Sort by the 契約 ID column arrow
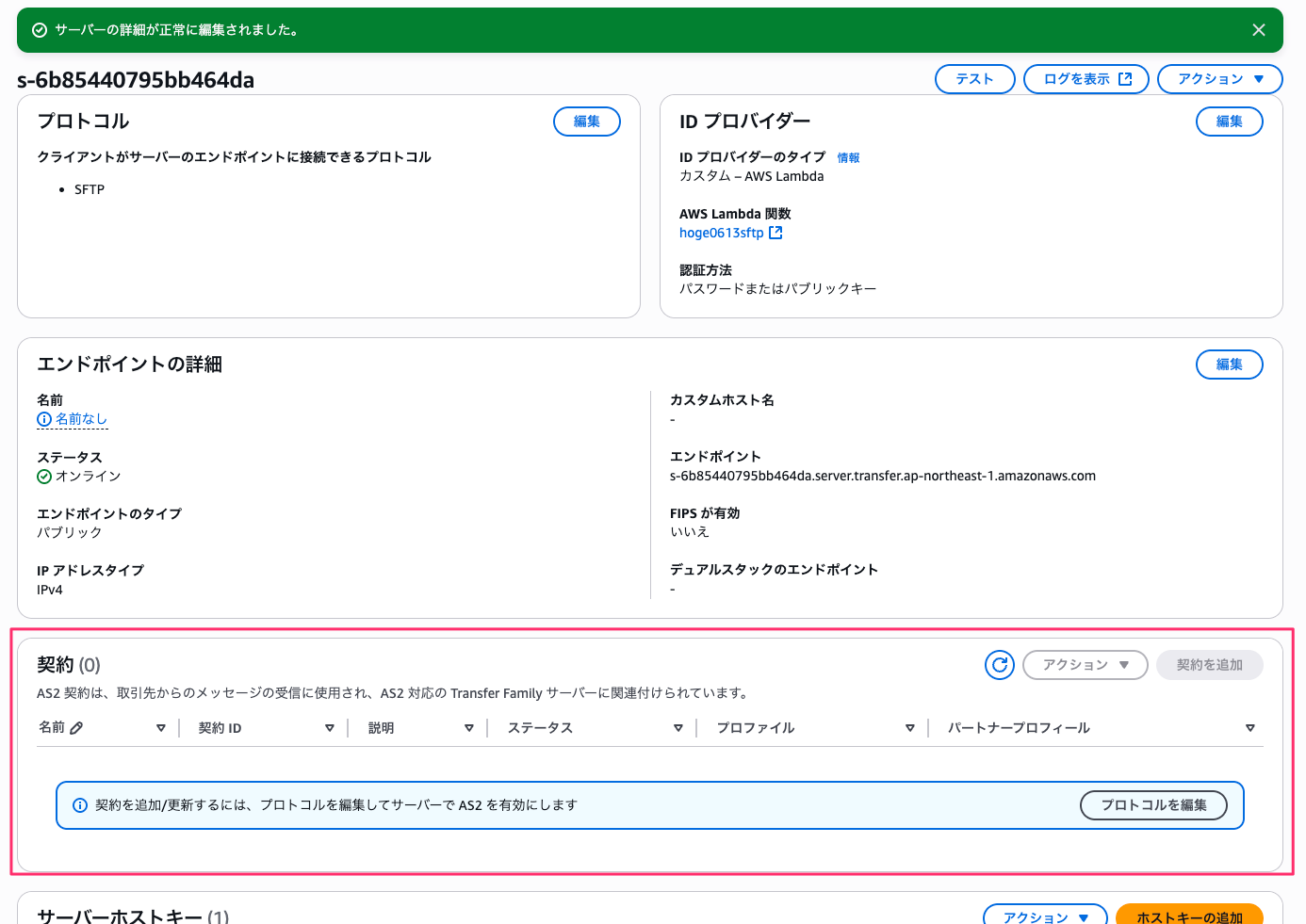This screenshot has height=924, width=1306. point(330,728)
